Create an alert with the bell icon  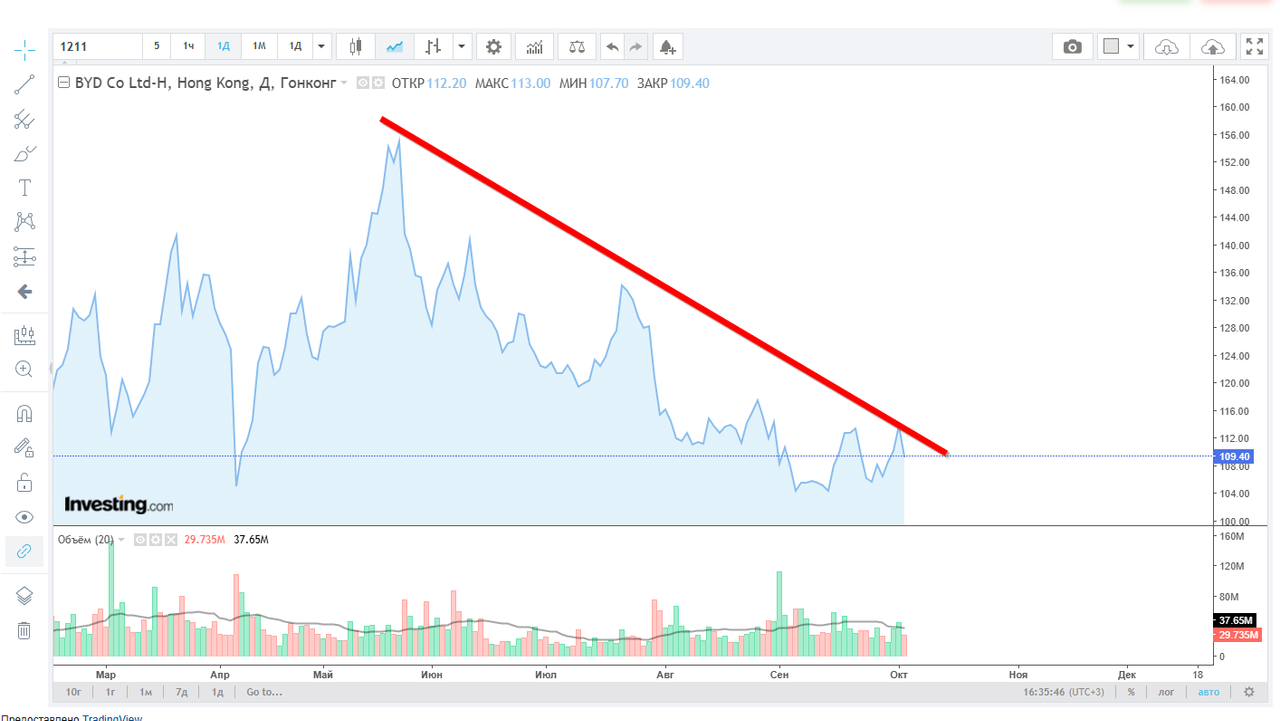point(667,46)
